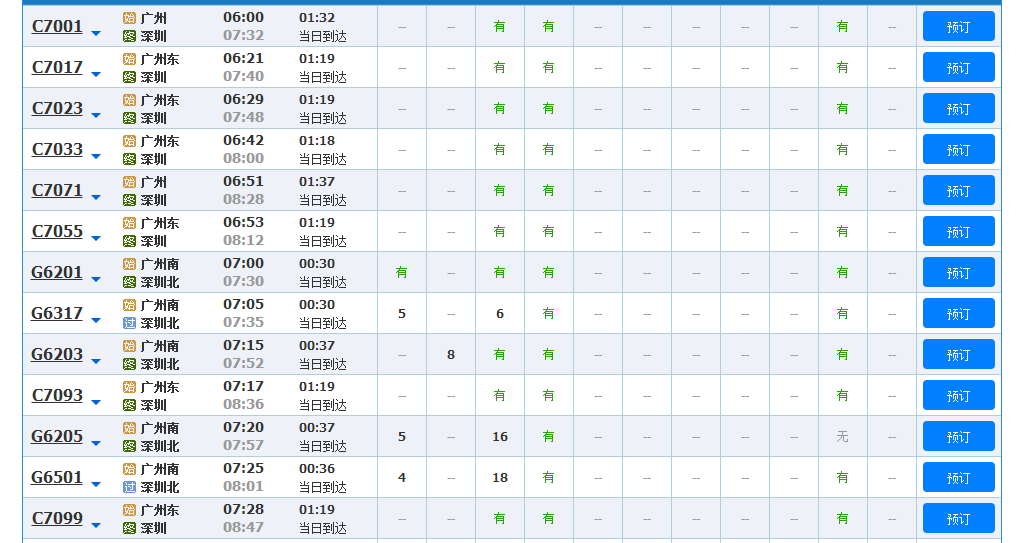The height and width of the screenshot is (543, 1036).
Task: Select arrival time 08:36 for C7093
Action: click(x=243, y=404)
